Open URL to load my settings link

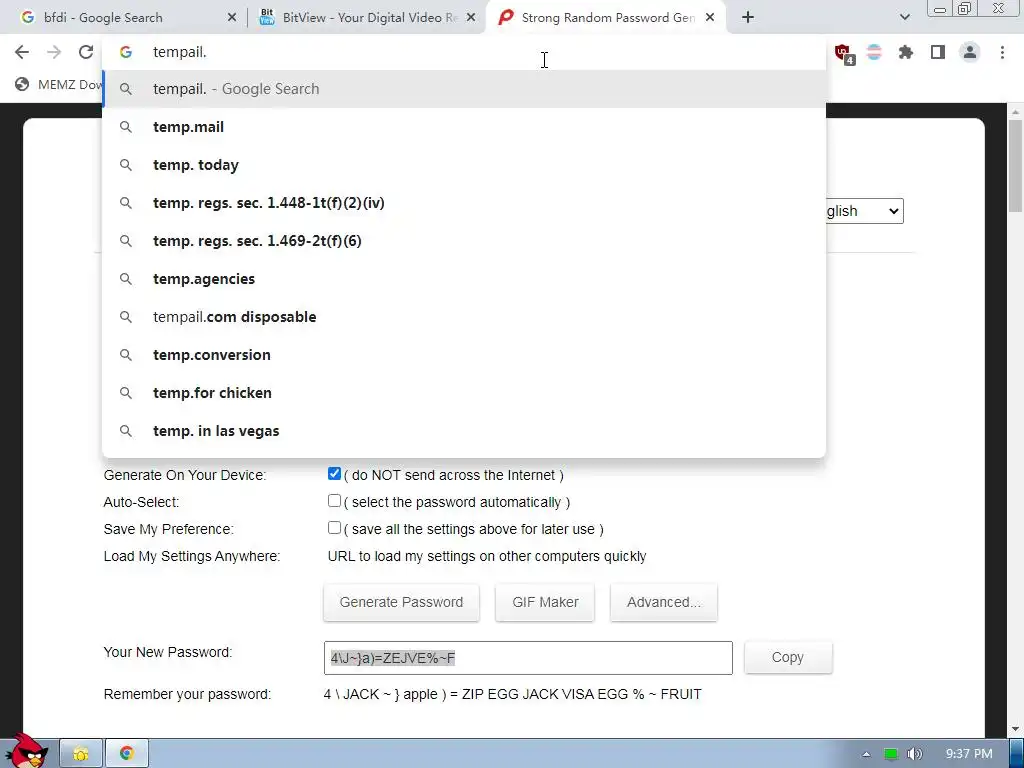click(487, 556)
